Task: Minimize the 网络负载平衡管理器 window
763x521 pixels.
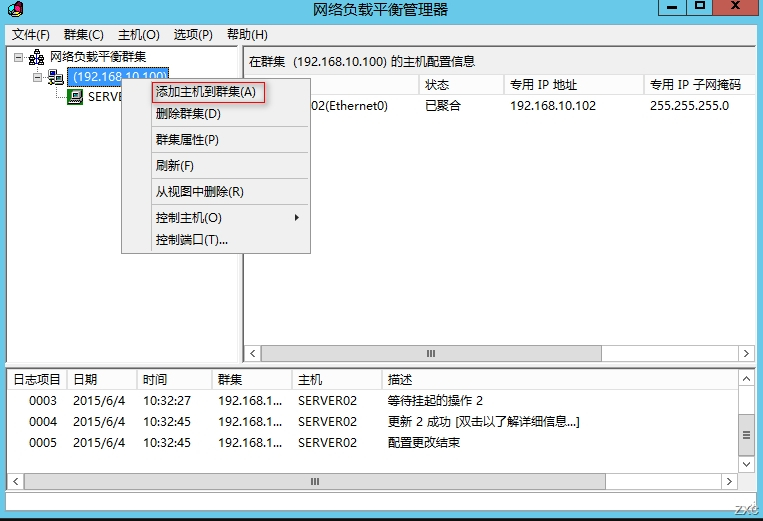Action: pos(672,7)
